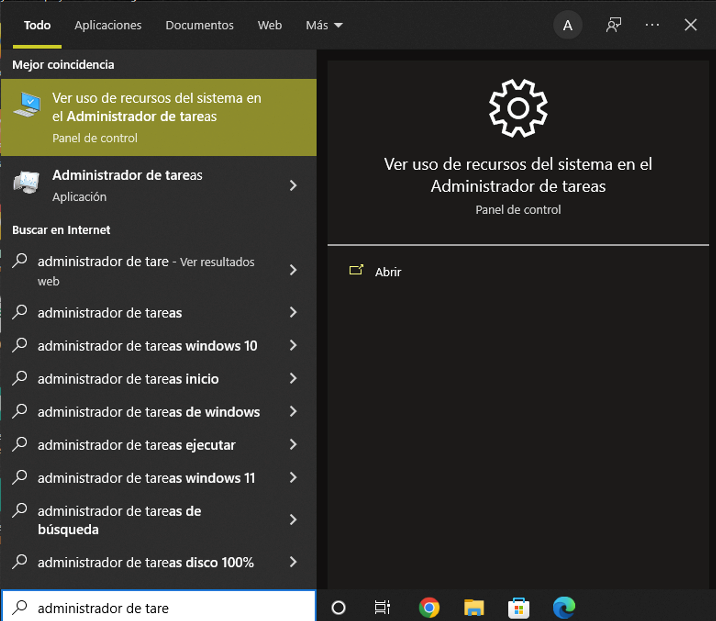
Task: Open the three-dots options menu
Action: (x=652, y=25)
